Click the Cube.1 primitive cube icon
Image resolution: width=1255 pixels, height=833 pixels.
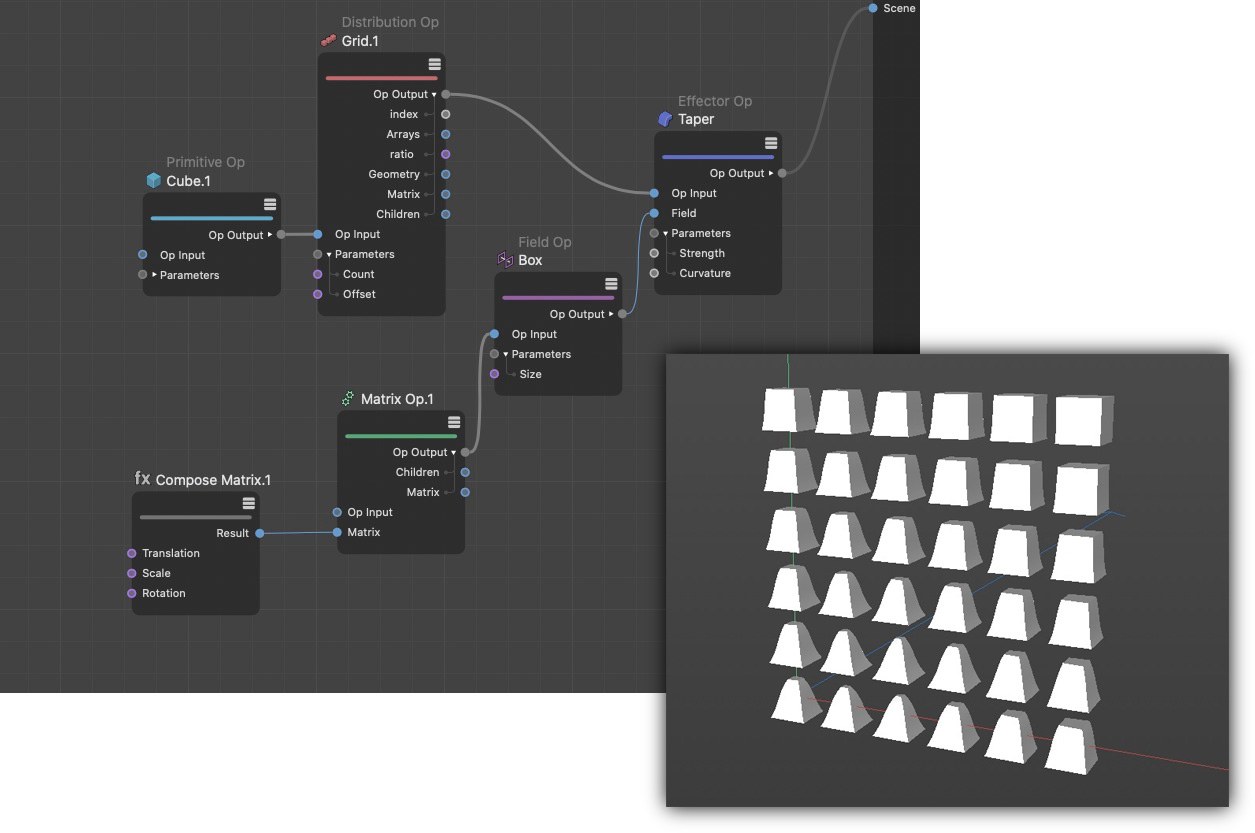(153, 181)
